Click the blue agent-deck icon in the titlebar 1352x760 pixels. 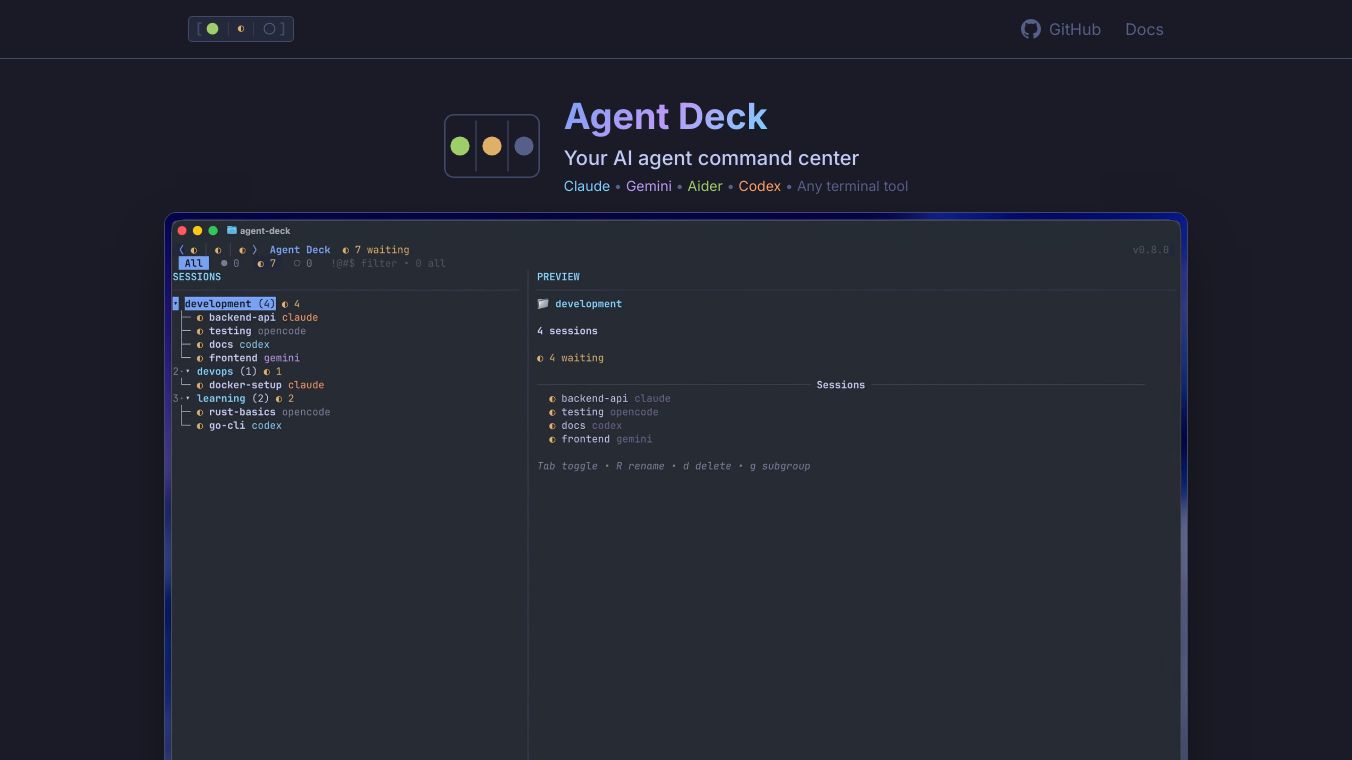point(230,230)
